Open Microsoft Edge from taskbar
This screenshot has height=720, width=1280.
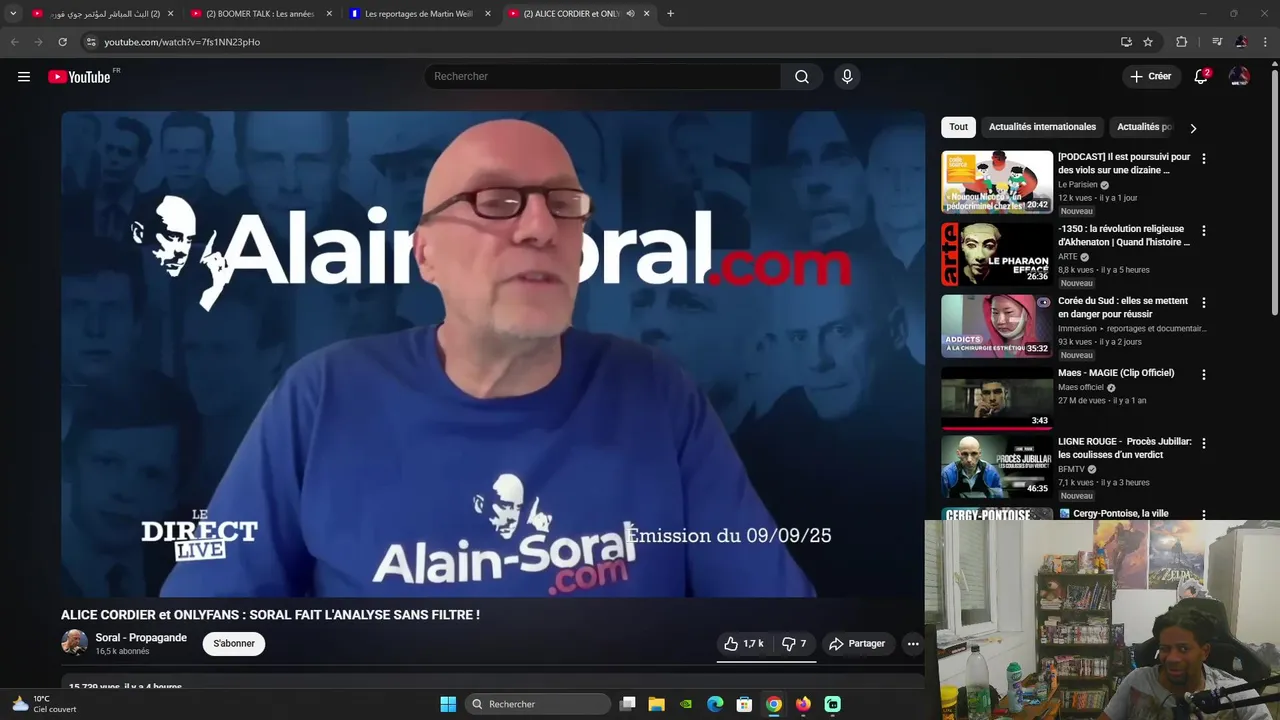tap(715, 704)
